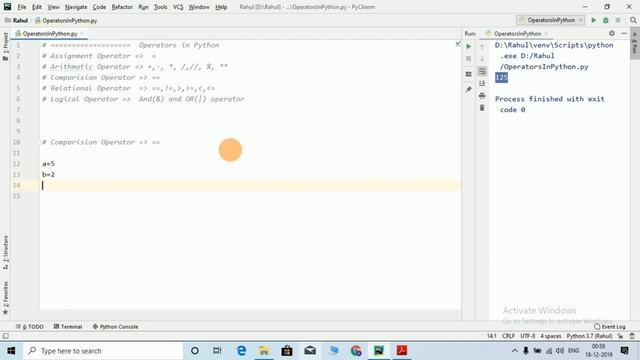Hide the Run tool window

click(624, 33)
